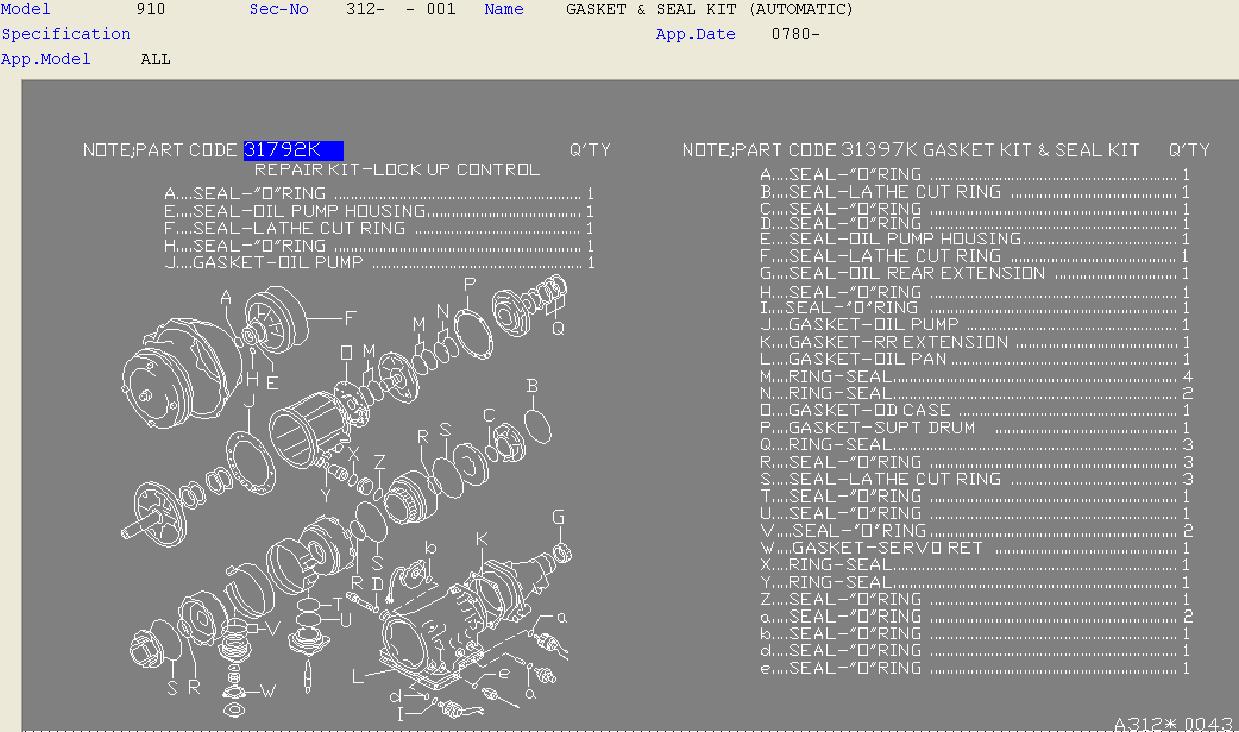Viewport: 1239px width, 732px height.
Task: Click callout K rear extension gasket label
Action: point(481,539)
